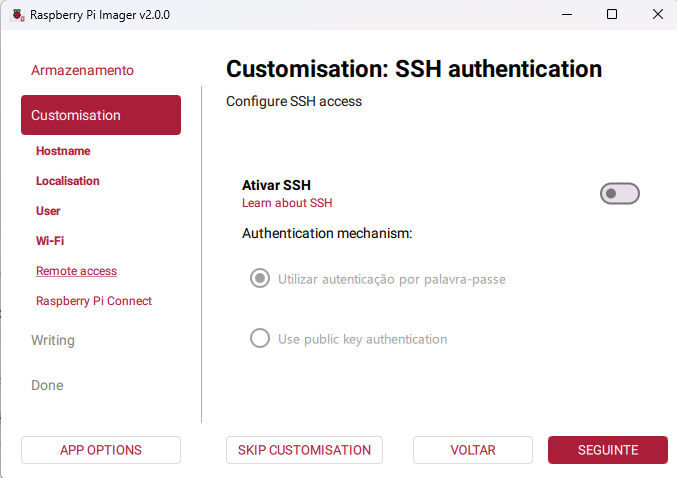The image size is (677, 478).
Task: Switch to the Localisation section
Action: (x=68, y=181)
